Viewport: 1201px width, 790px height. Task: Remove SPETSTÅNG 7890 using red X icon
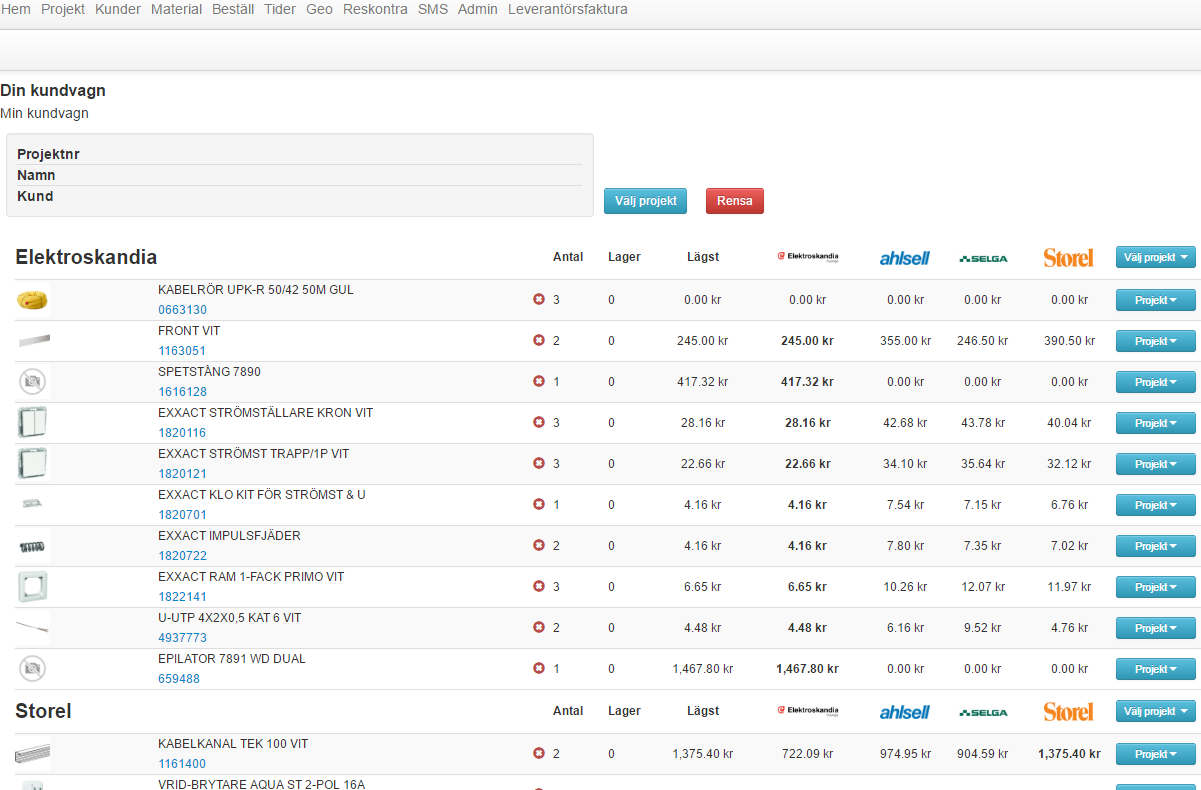click(539, 381)
